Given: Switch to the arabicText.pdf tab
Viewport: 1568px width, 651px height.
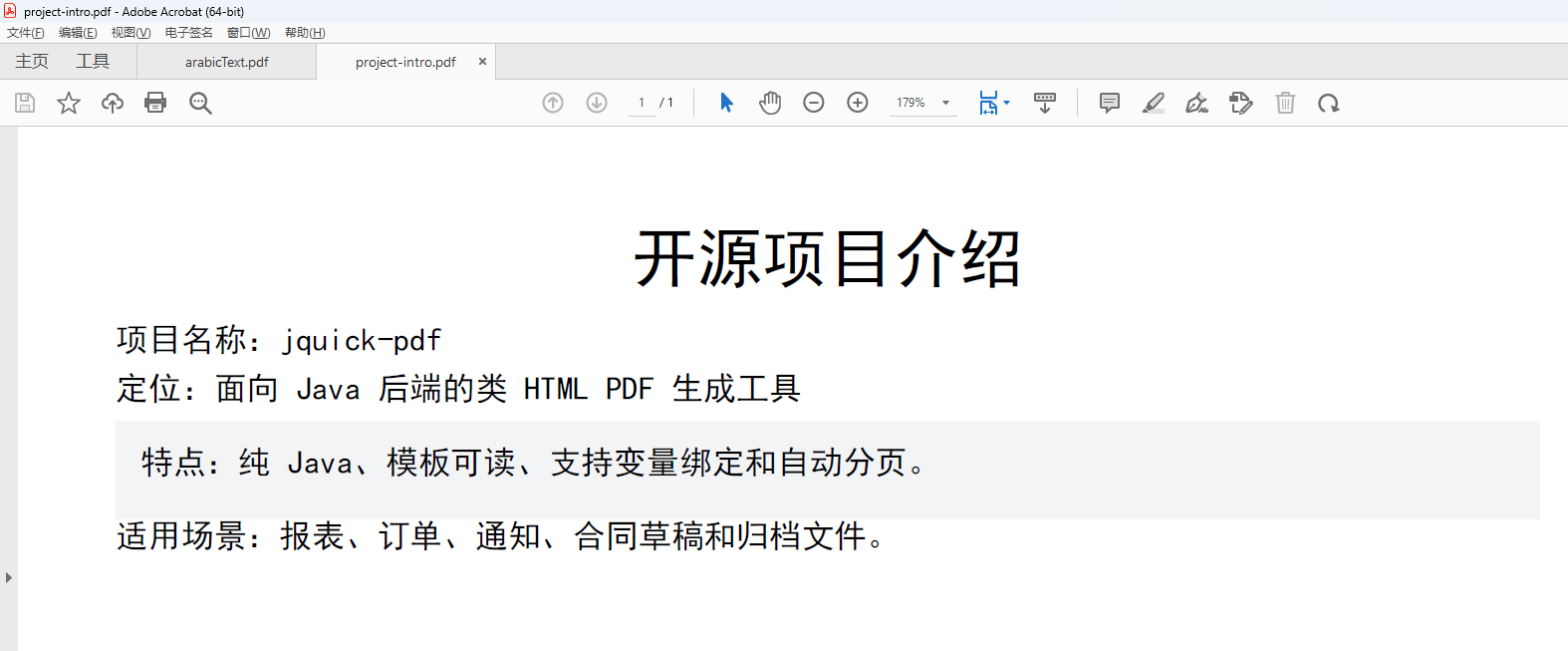Looking at the screenshot, I should [x=227, y=62].
